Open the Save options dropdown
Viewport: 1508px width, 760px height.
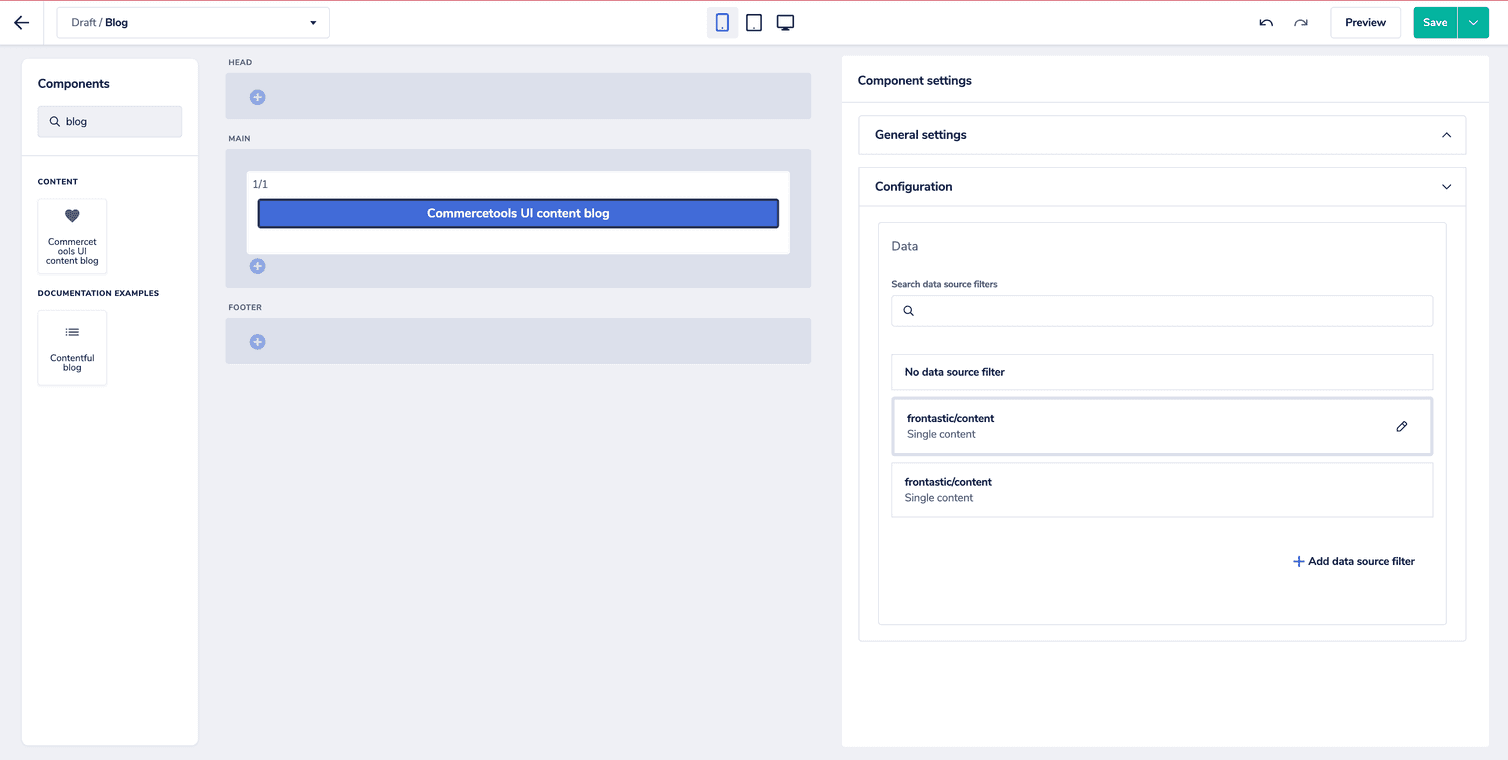point(1472,22)
